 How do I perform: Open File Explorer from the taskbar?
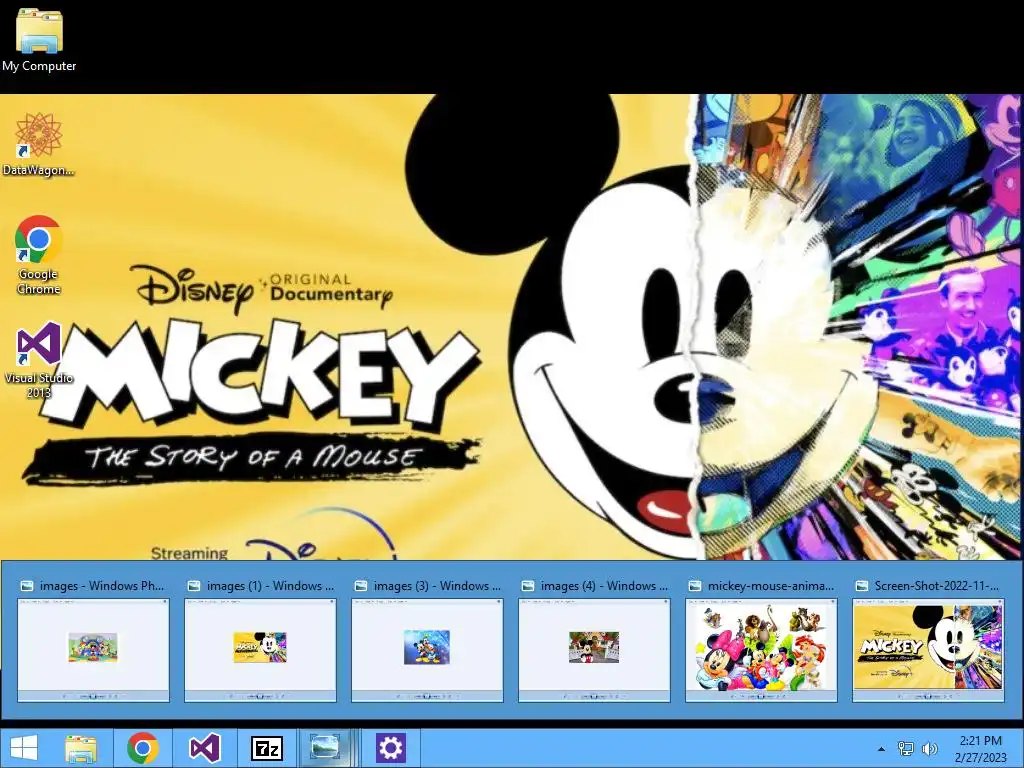pos(81,748)
